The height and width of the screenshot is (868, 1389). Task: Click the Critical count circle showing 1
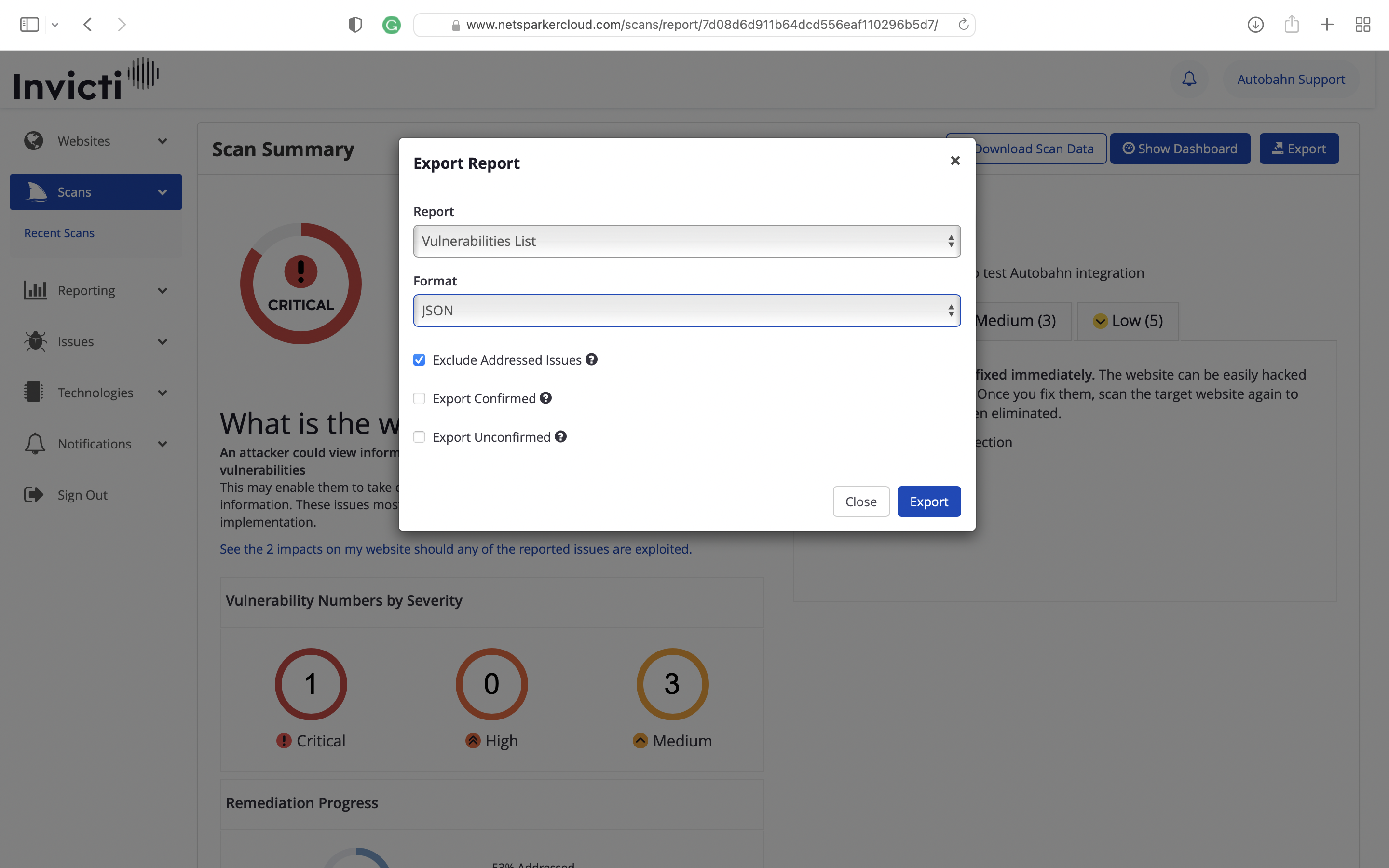tap(311, 684)
